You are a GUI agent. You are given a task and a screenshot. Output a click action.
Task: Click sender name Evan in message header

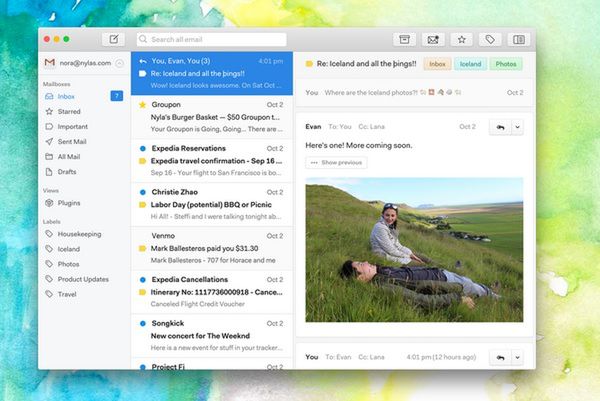click(313, 127)
